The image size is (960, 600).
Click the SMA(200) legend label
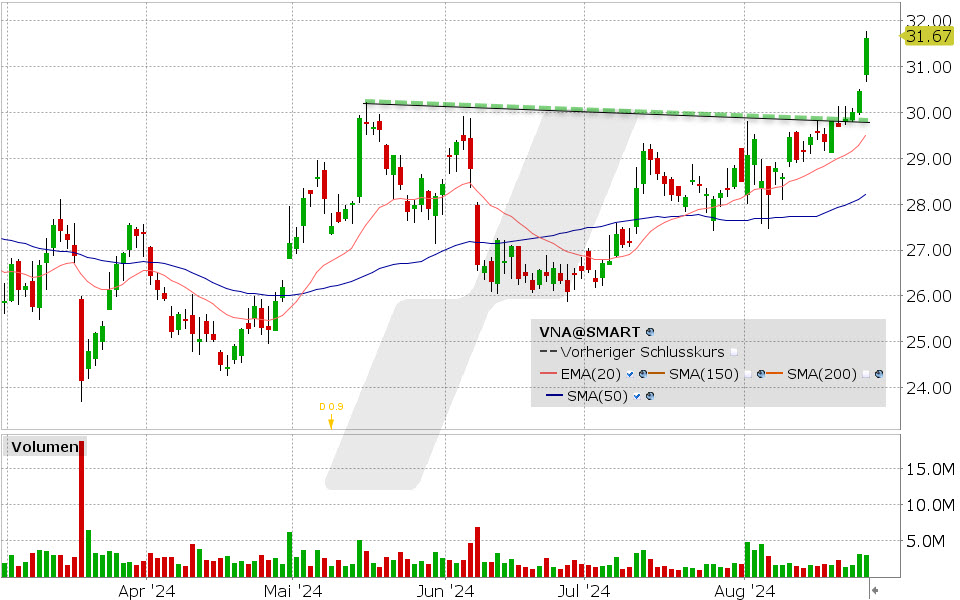[822, 374]
